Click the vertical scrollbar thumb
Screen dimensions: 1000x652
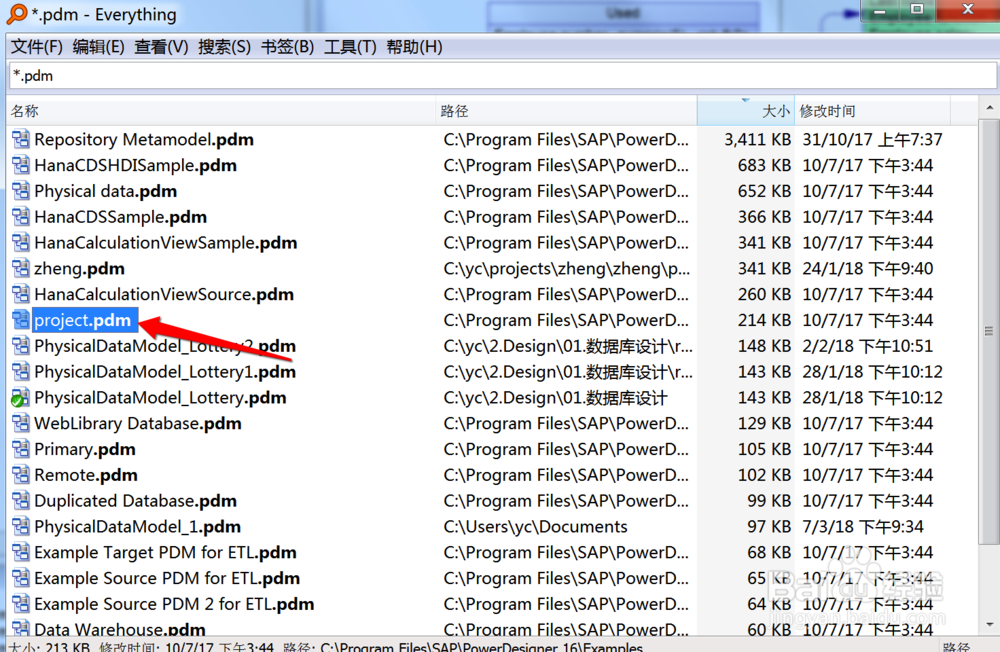[x=989, y=331]
